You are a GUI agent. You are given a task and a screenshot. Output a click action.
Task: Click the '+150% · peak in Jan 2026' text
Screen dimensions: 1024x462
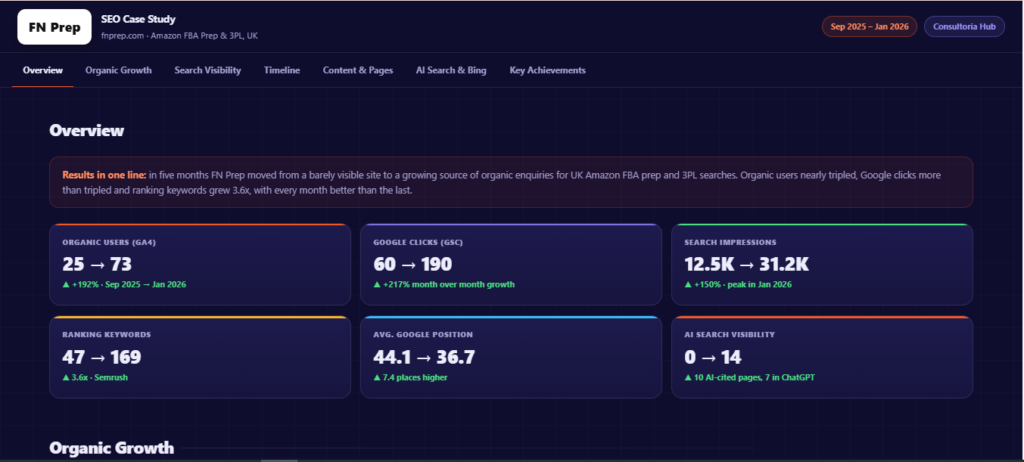tap(738, 285)
